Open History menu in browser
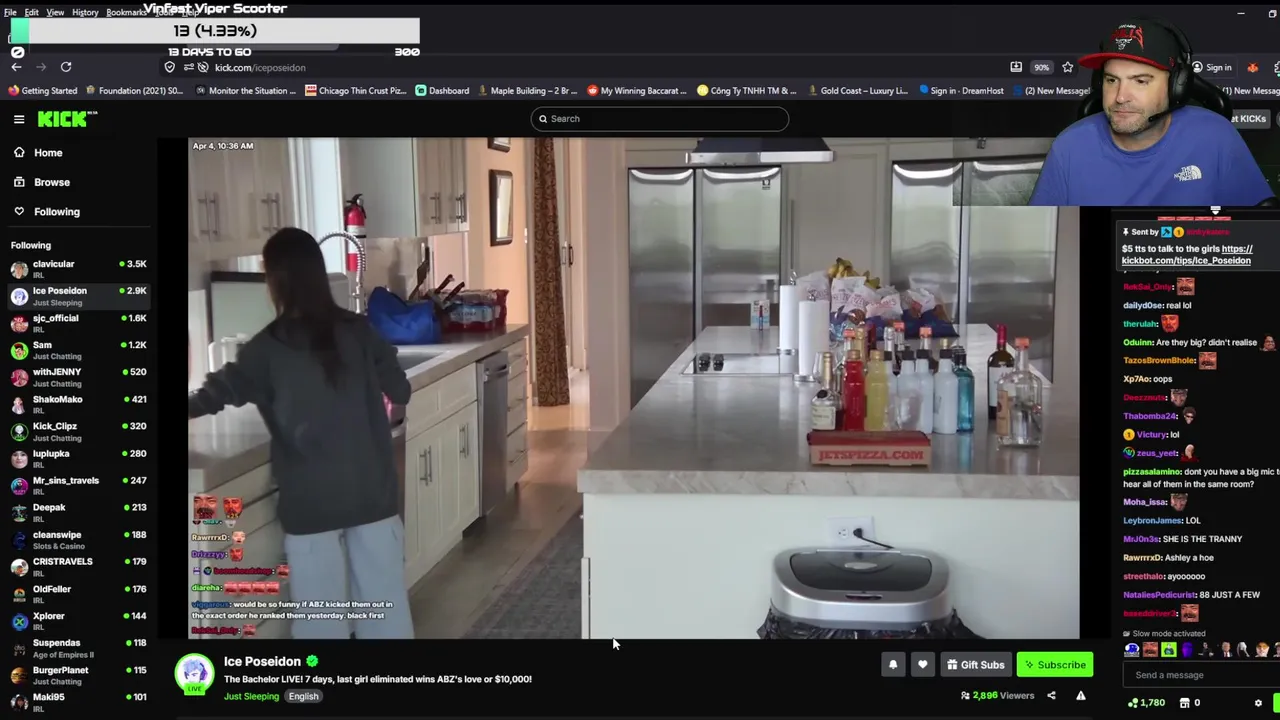Image resolution: width=1280 pixels, height=720 pixels. 85,13
